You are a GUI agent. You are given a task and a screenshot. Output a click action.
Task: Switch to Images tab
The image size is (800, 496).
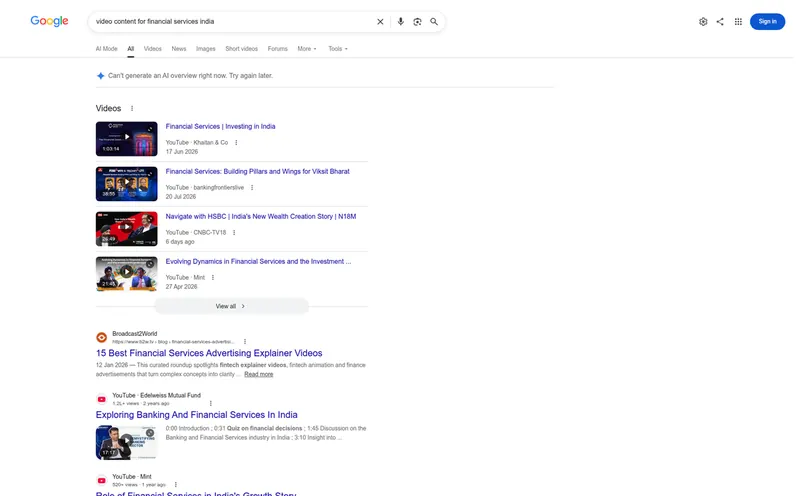pyautogui.click(x=206, y=48)
